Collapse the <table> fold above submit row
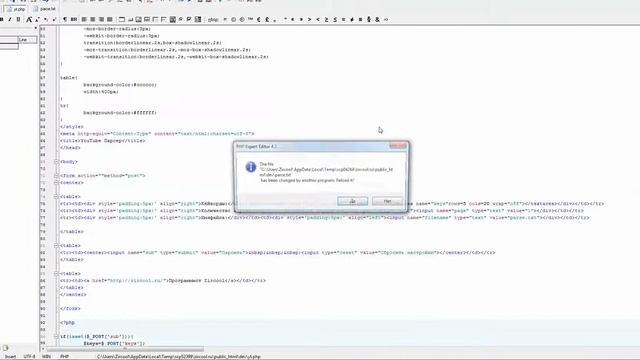Viewport: 640px width, 360px height. (56, 246)
